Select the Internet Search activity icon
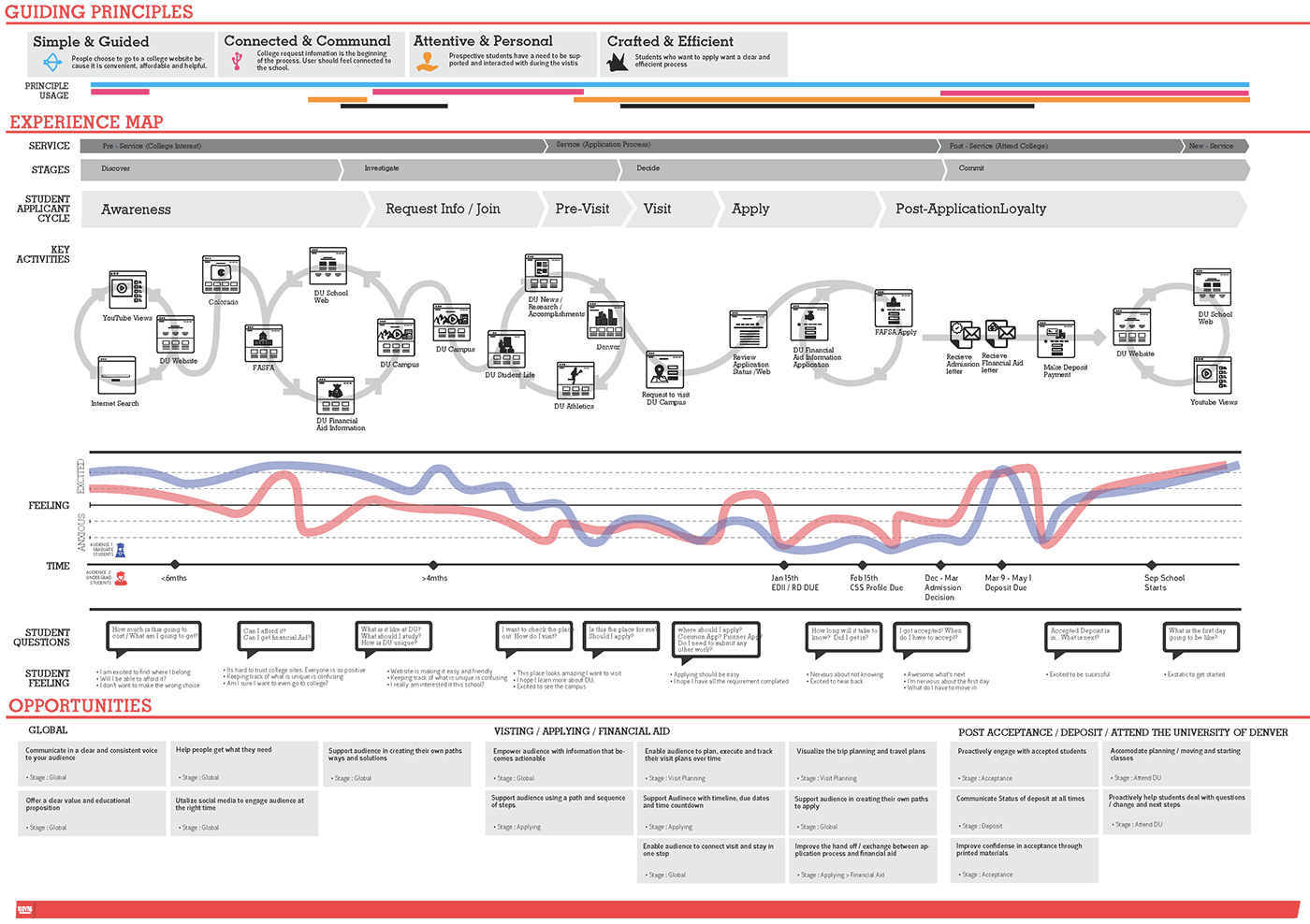 pyautogui.click(x=117, y=375)
